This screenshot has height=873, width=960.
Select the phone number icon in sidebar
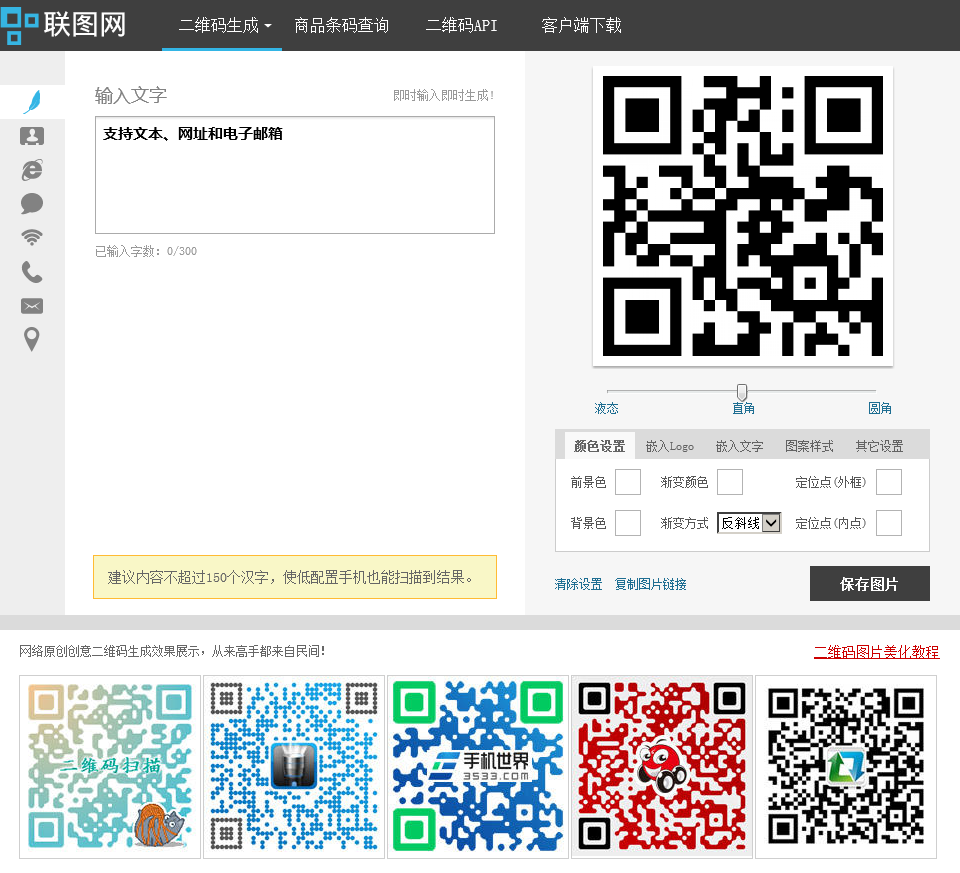32,272
